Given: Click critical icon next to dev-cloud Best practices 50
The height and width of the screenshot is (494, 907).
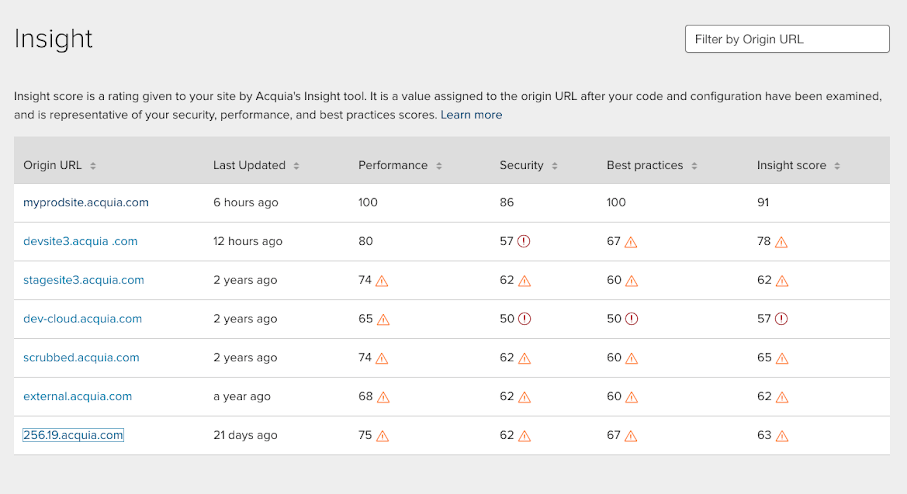Looking at the screenshot, I should [632, 319].
